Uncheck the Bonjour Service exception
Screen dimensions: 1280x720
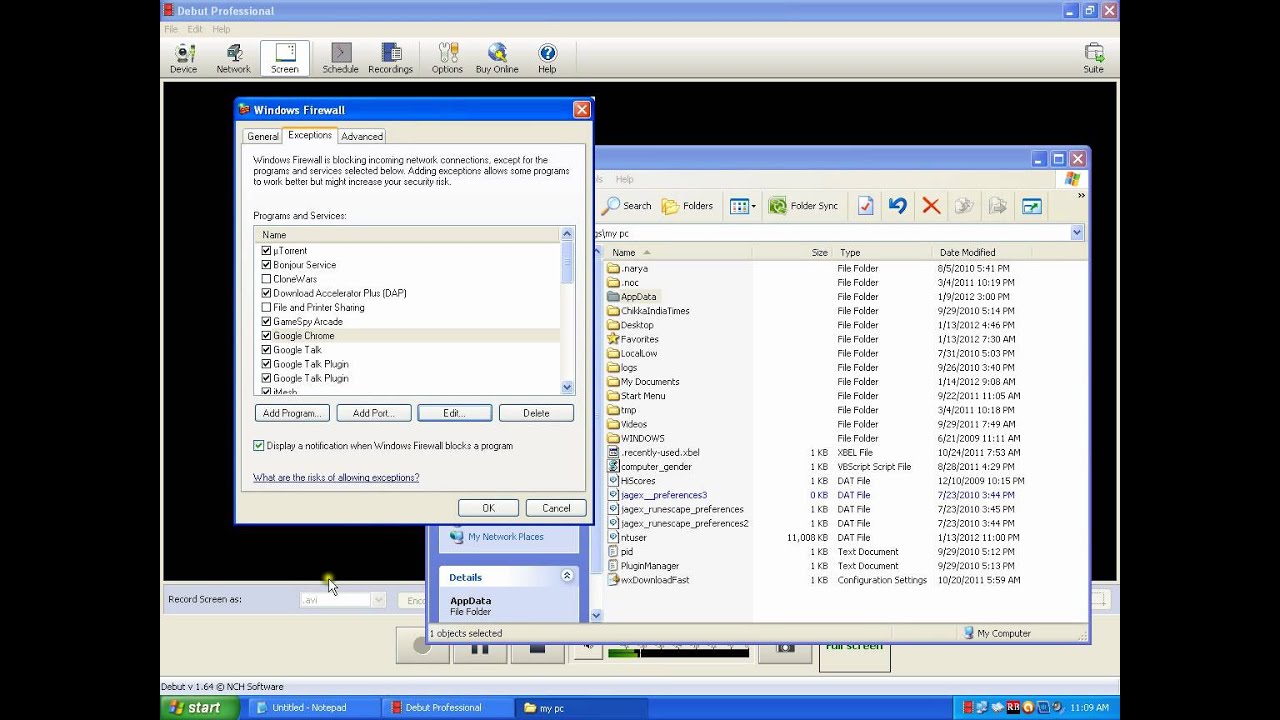click(266, 265)
